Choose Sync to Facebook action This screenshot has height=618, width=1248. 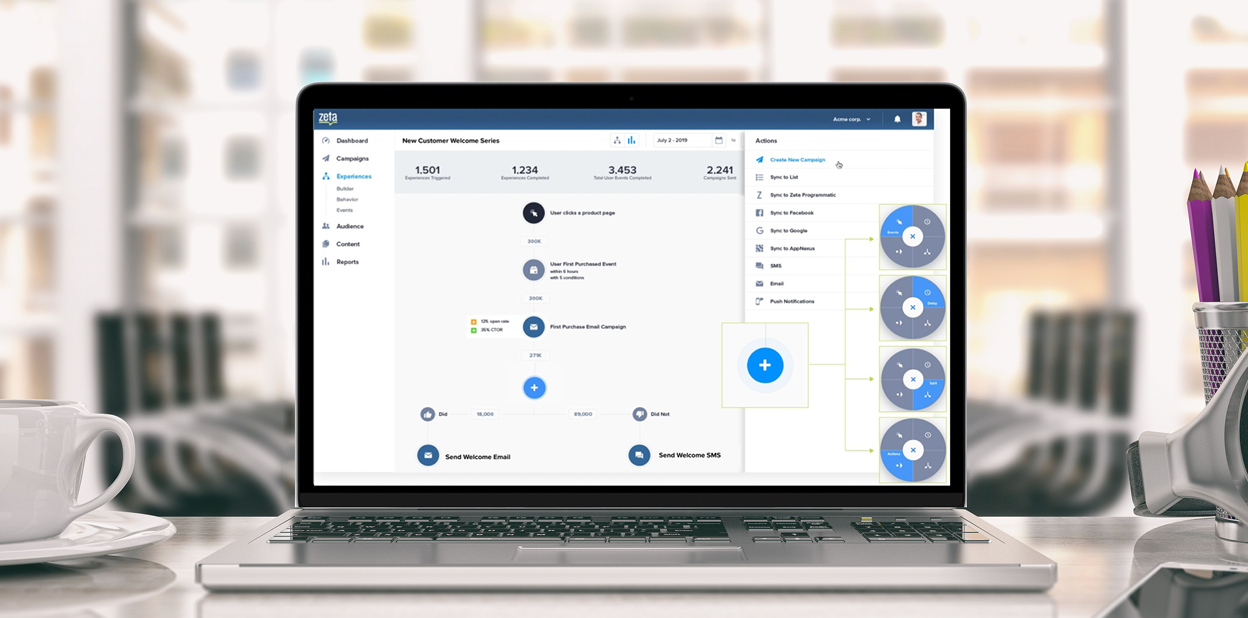(x=791, y=213)
